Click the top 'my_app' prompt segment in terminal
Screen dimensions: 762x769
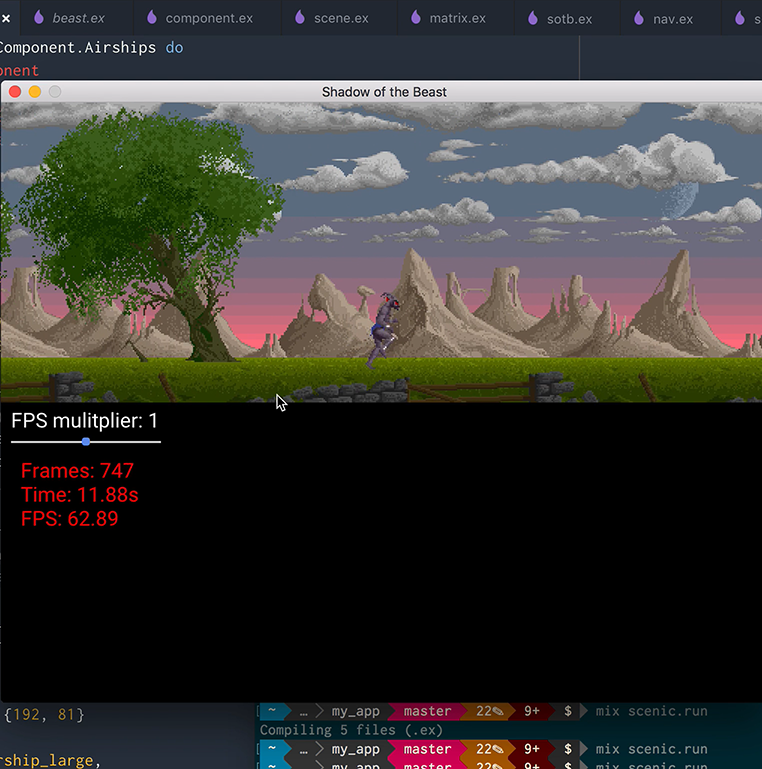pos(356,711)
